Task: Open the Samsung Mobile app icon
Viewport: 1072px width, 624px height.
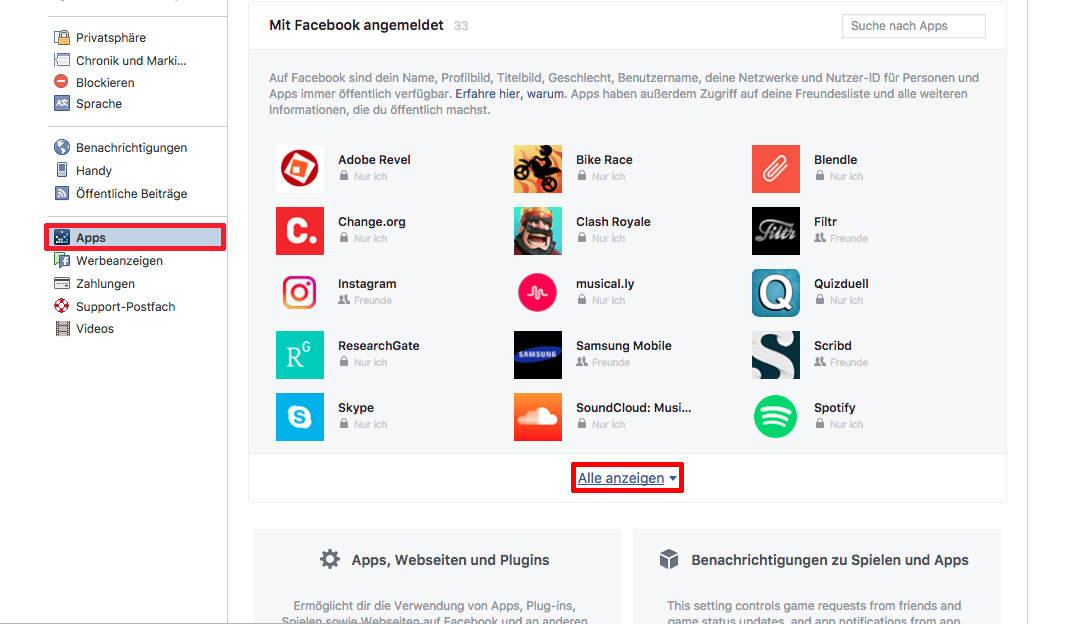Action: click(x=537, y=355)
